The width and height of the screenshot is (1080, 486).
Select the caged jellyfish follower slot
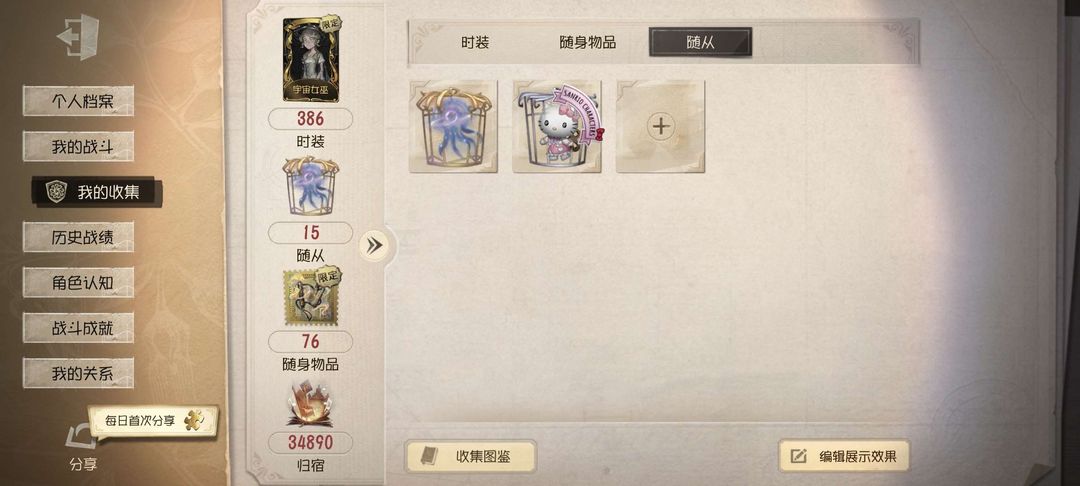pos(453,126)
